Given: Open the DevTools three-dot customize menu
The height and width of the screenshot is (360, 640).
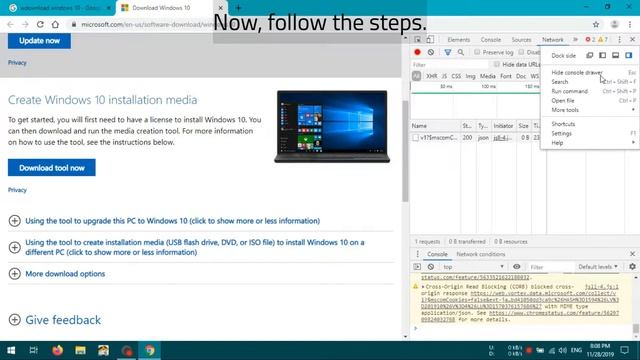Looking at the screenshot, I should 619,40.
